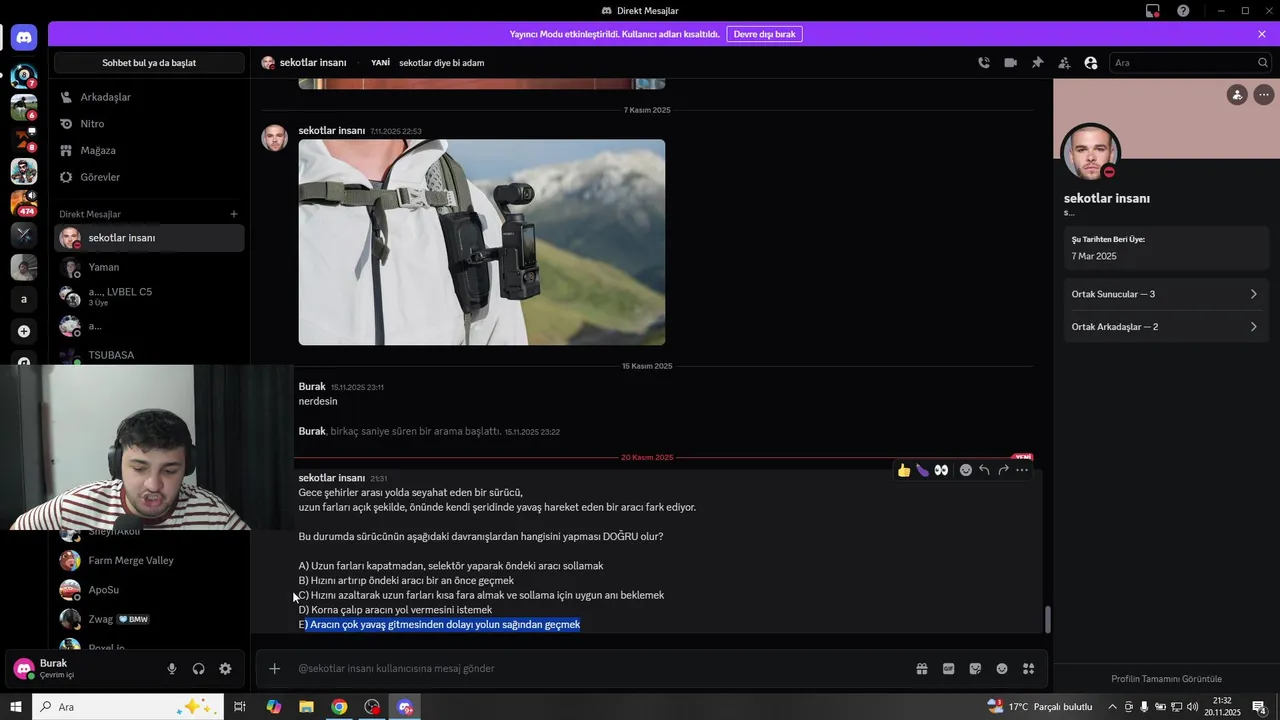The height and width of the screenshot is (720, 1280).
Task: Go to Discord home direct messages icon
Action: 24,38
